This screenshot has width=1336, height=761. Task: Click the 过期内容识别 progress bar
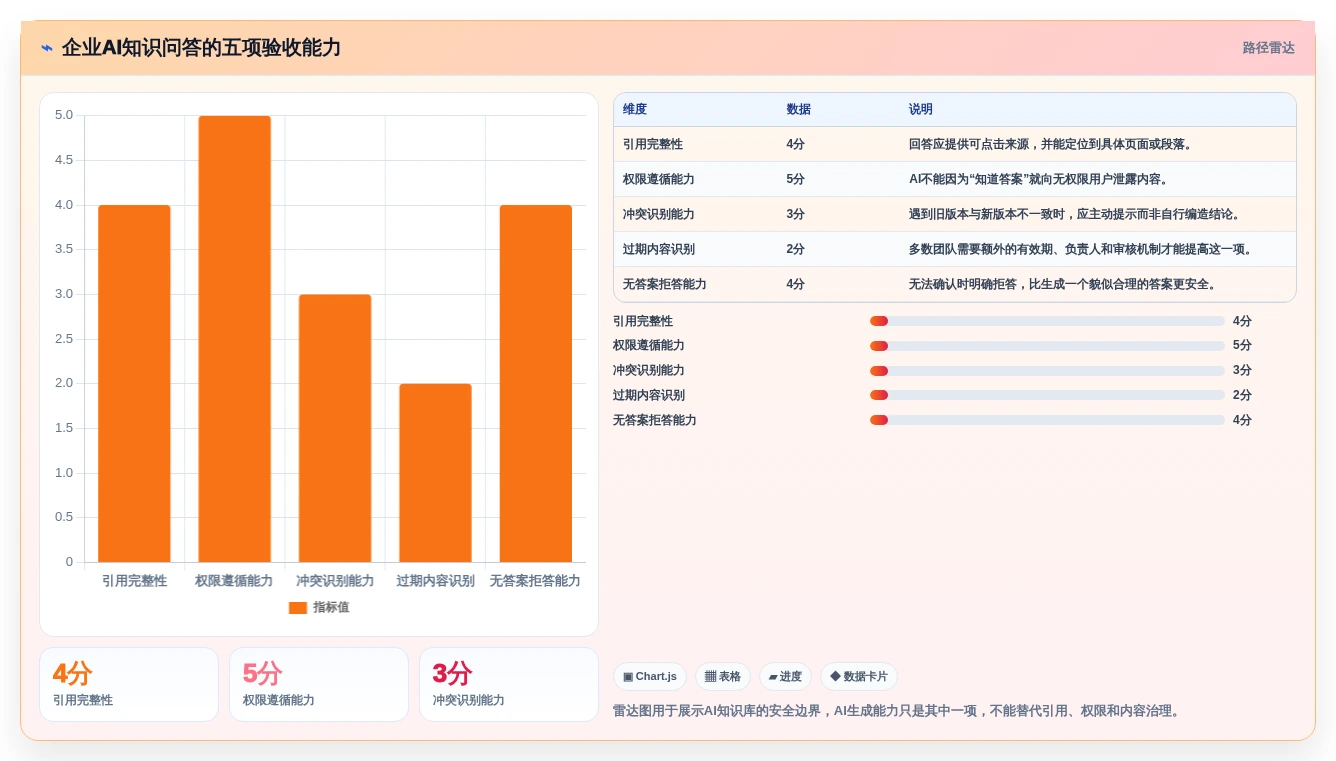(x=1047, y=395)
